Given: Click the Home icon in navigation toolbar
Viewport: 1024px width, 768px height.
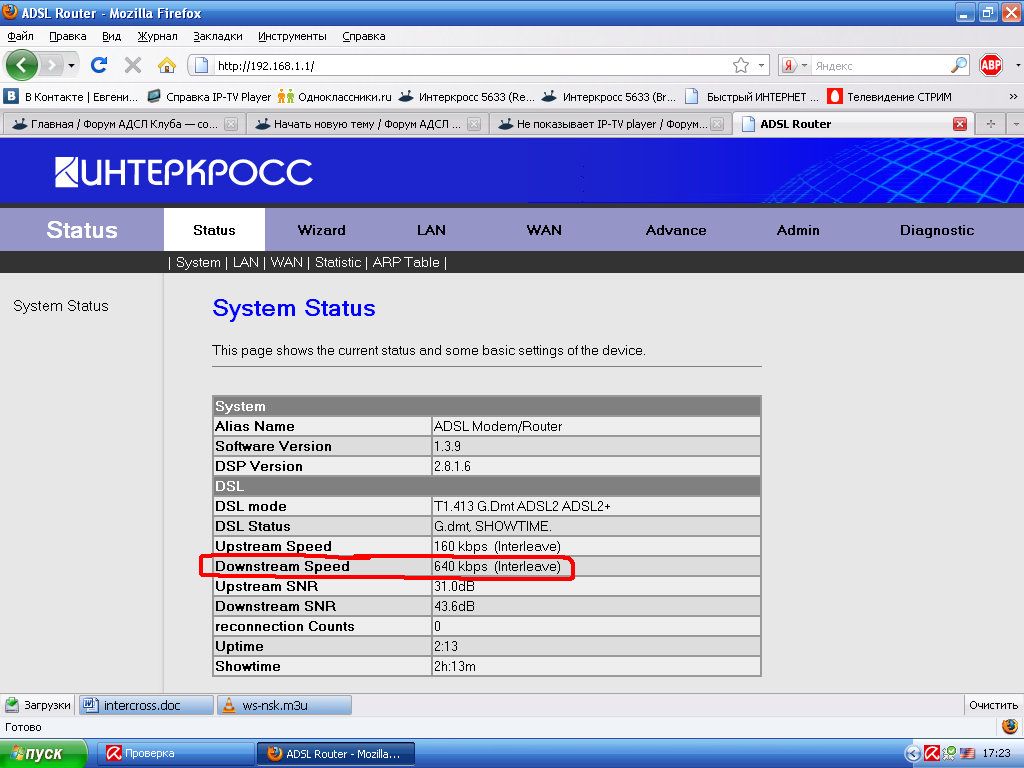Looking at the screenshot, I should click(167, 65).
